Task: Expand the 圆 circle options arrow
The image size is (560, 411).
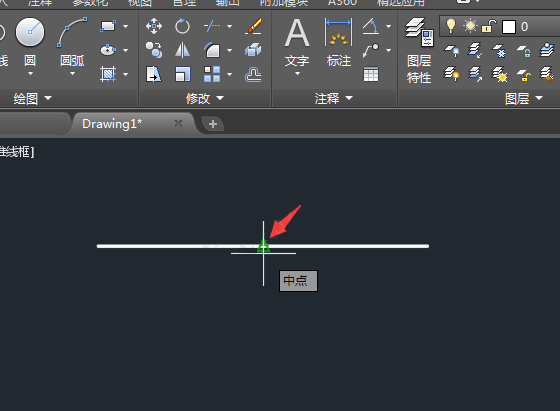Action: pos(30,74)
